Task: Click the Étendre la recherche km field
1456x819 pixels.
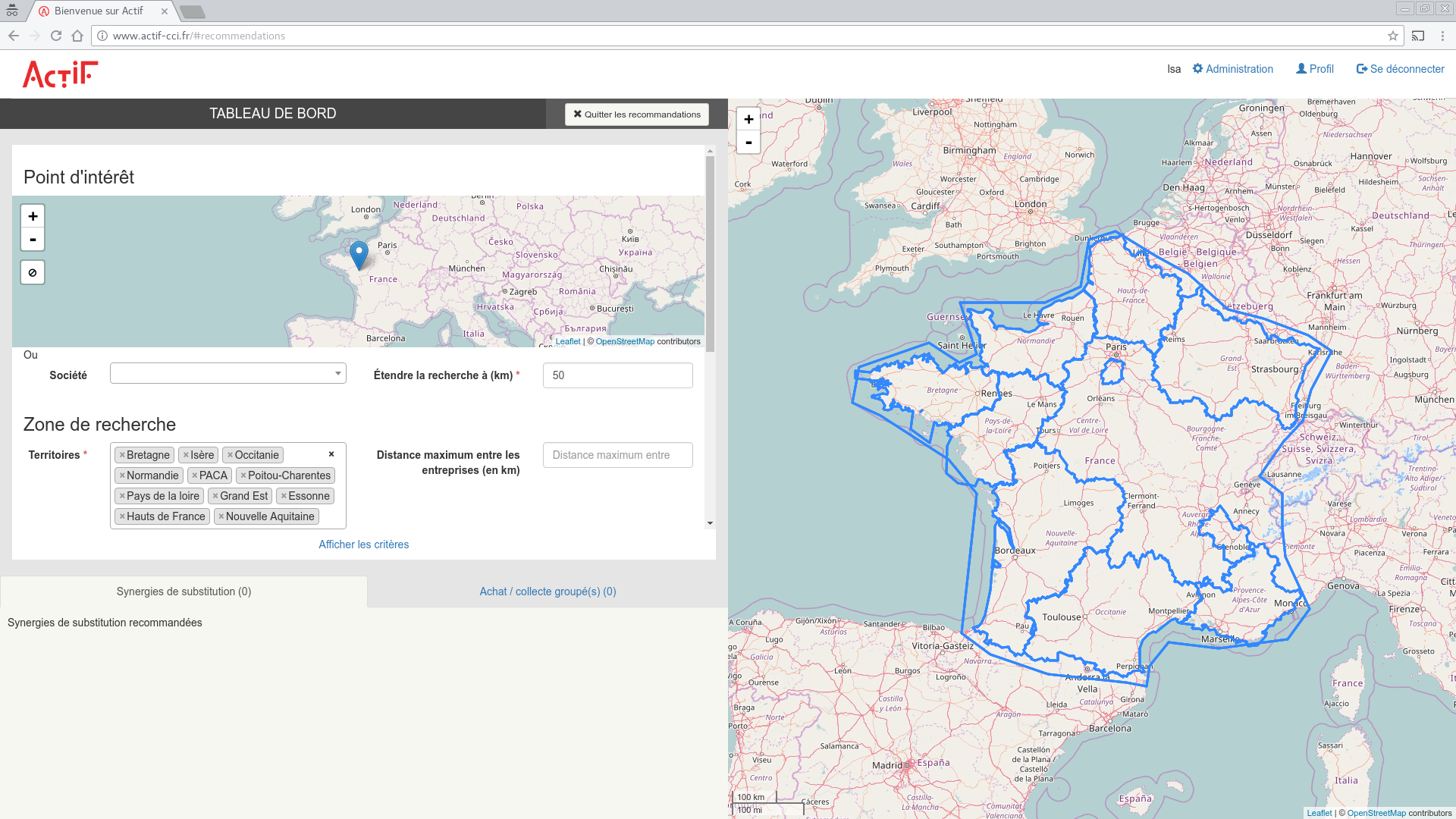Action: click(x=617, y=375)
